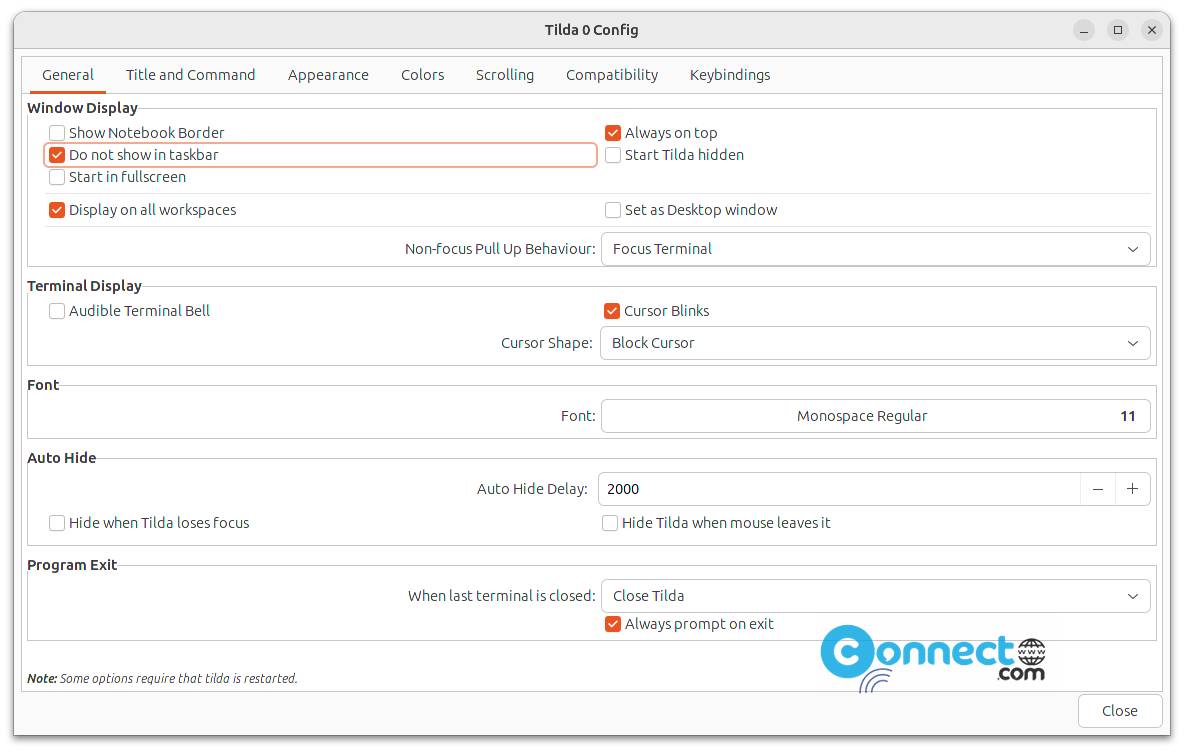Image resolution: width=1184 pixels, height=752 pixels.
Task: Check Hide when Tilda loses focus
Action: coord(57,523)
